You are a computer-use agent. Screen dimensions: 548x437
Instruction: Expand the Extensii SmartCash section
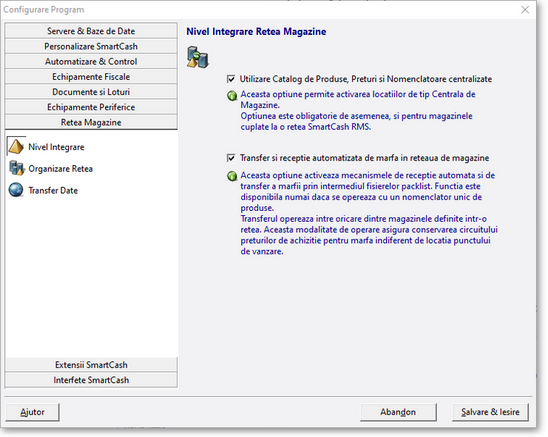click(x=91, y=365)
